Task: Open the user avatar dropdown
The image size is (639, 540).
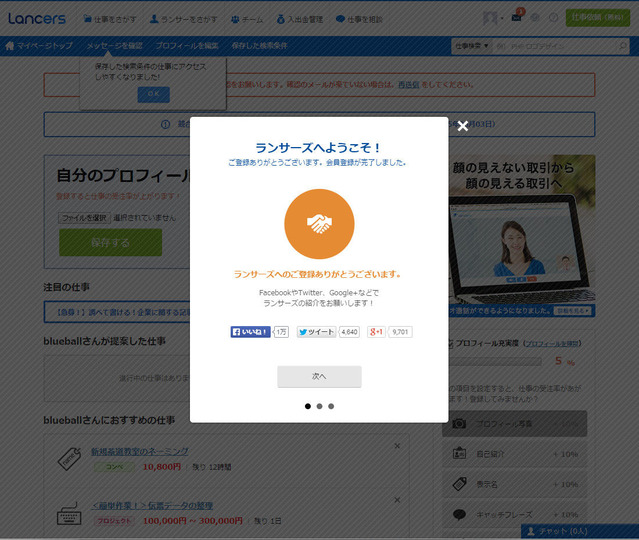Action: pos(493,18)
